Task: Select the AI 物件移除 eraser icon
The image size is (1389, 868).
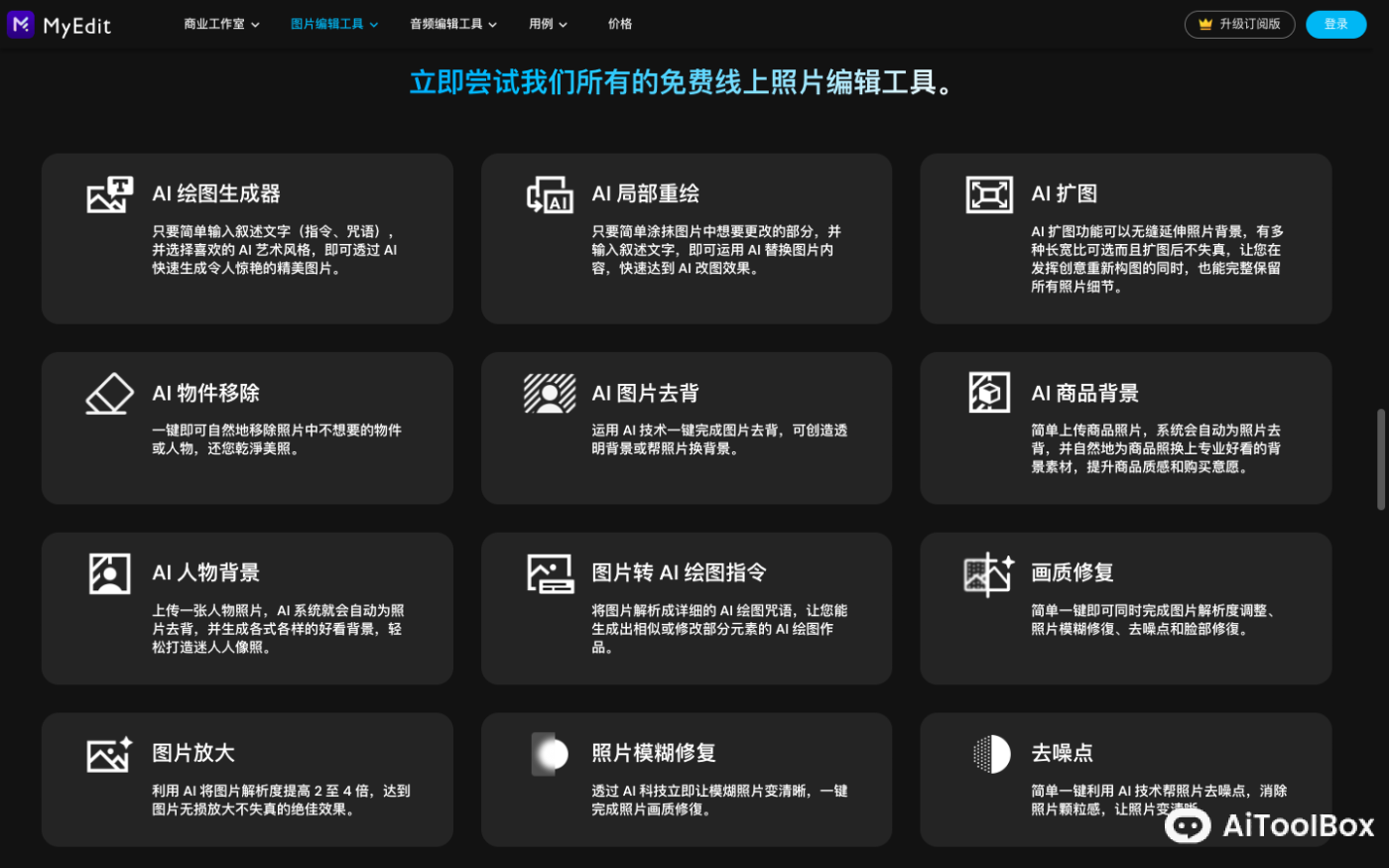Action: point(109,394)
